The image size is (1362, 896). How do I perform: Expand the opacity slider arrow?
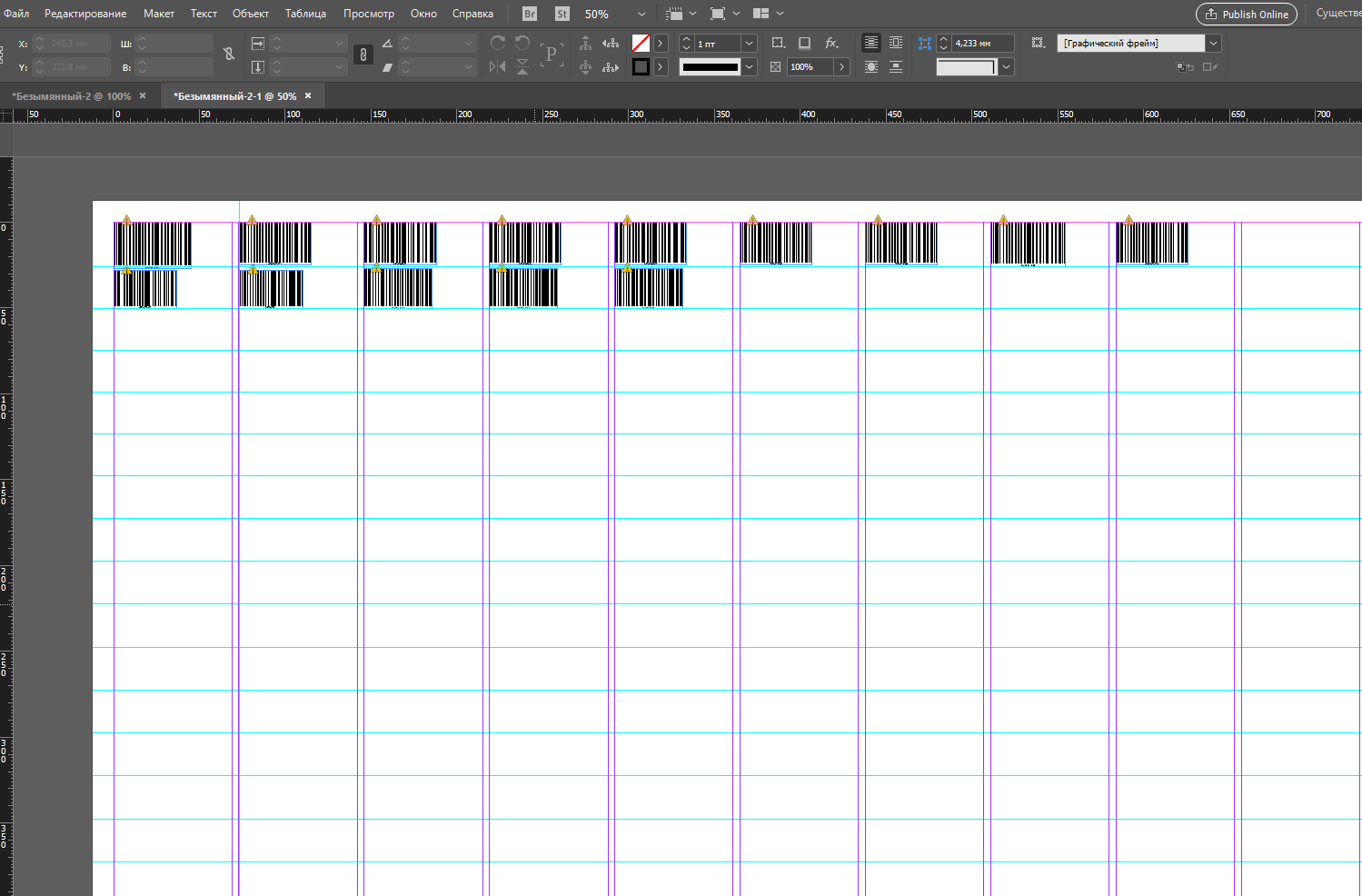point(842,66)
